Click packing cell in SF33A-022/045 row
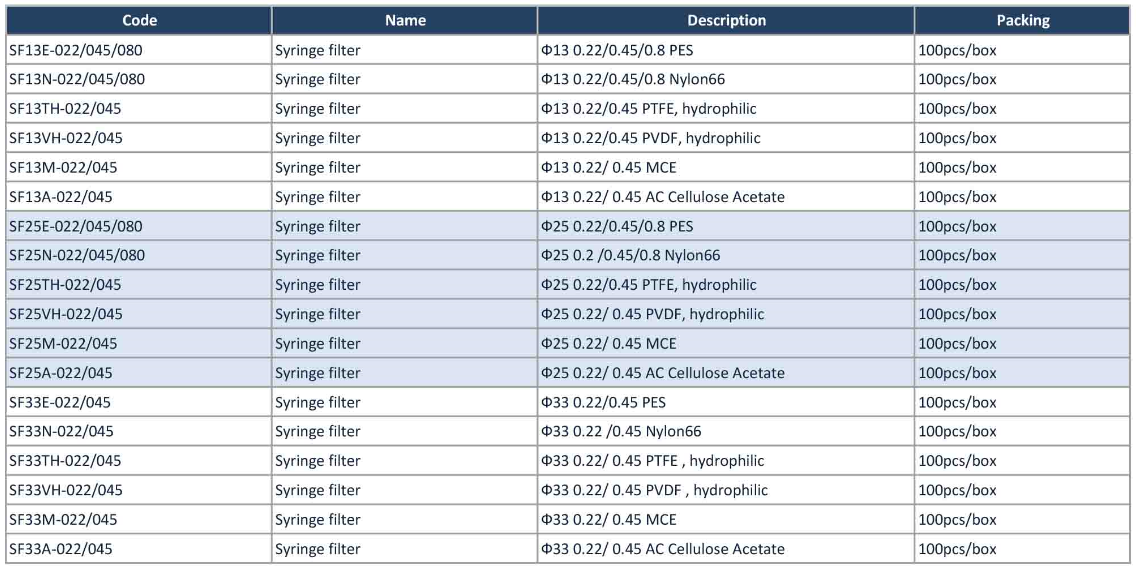The image size is (1136, 576). pyautogui.click(x=1022, y=548)
